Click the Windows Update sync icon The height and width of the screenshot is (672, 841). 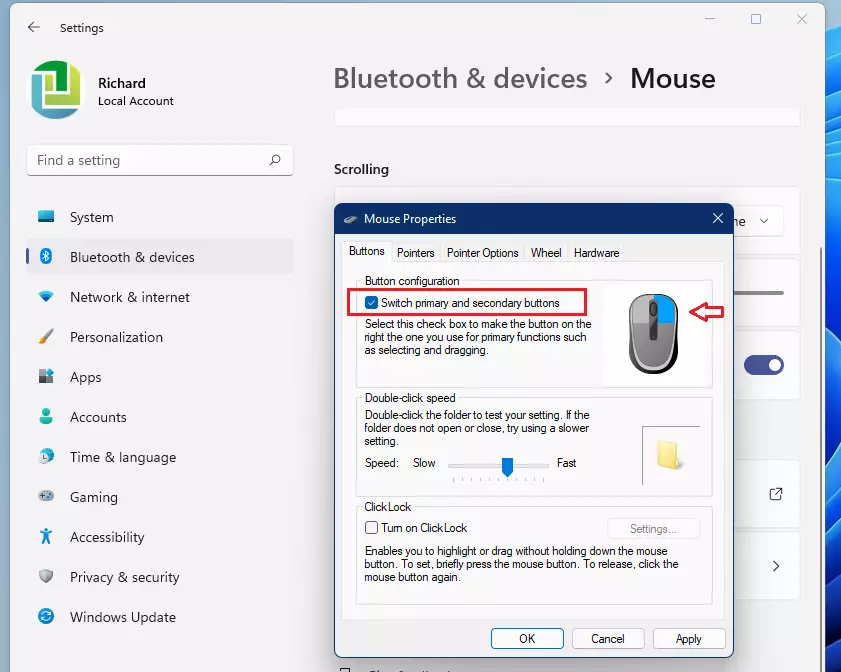tap(46, 616)
